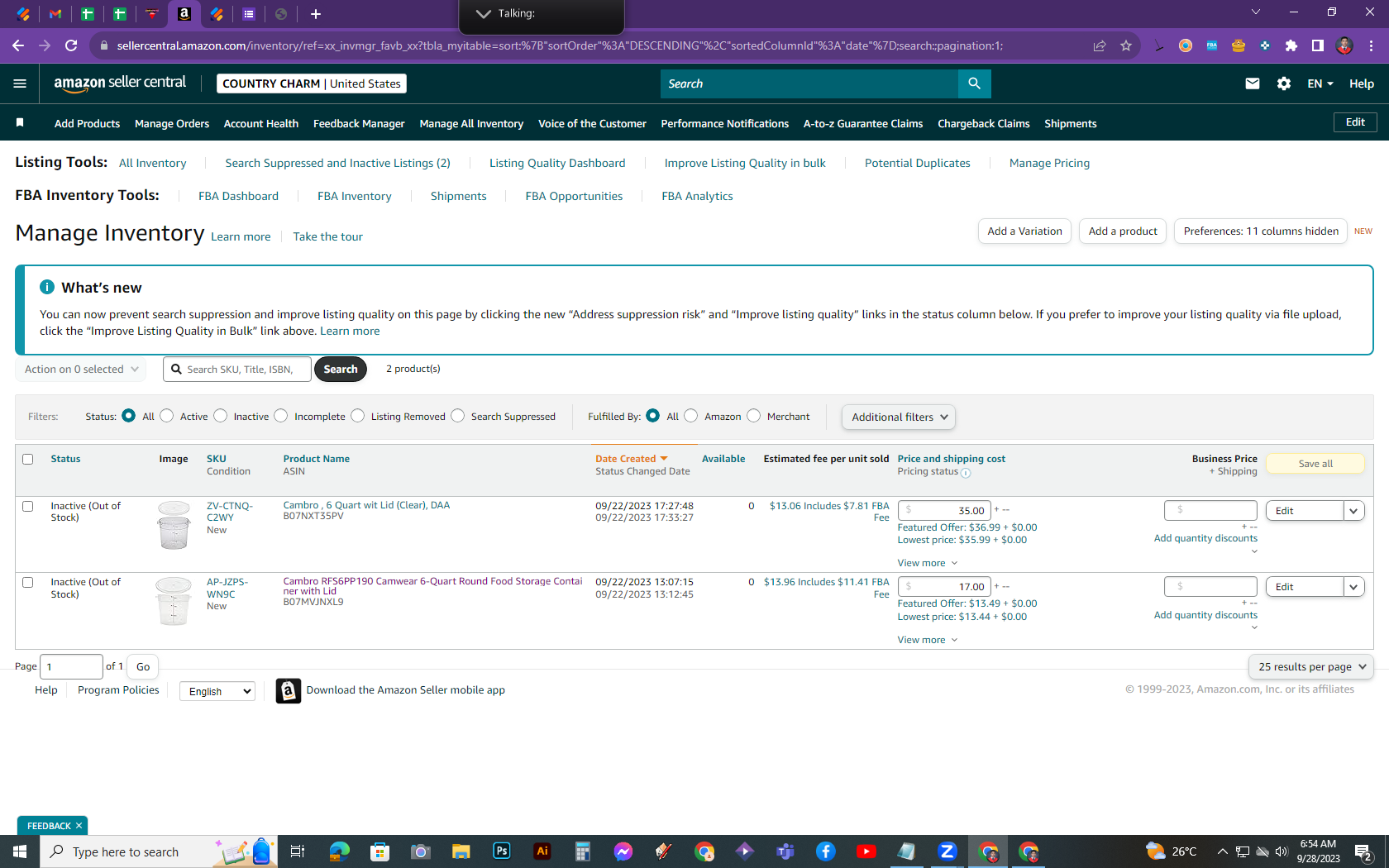This screenshot has height=868, width=1389.
Task: Click the Save all button
Action: click(1315, 464)
